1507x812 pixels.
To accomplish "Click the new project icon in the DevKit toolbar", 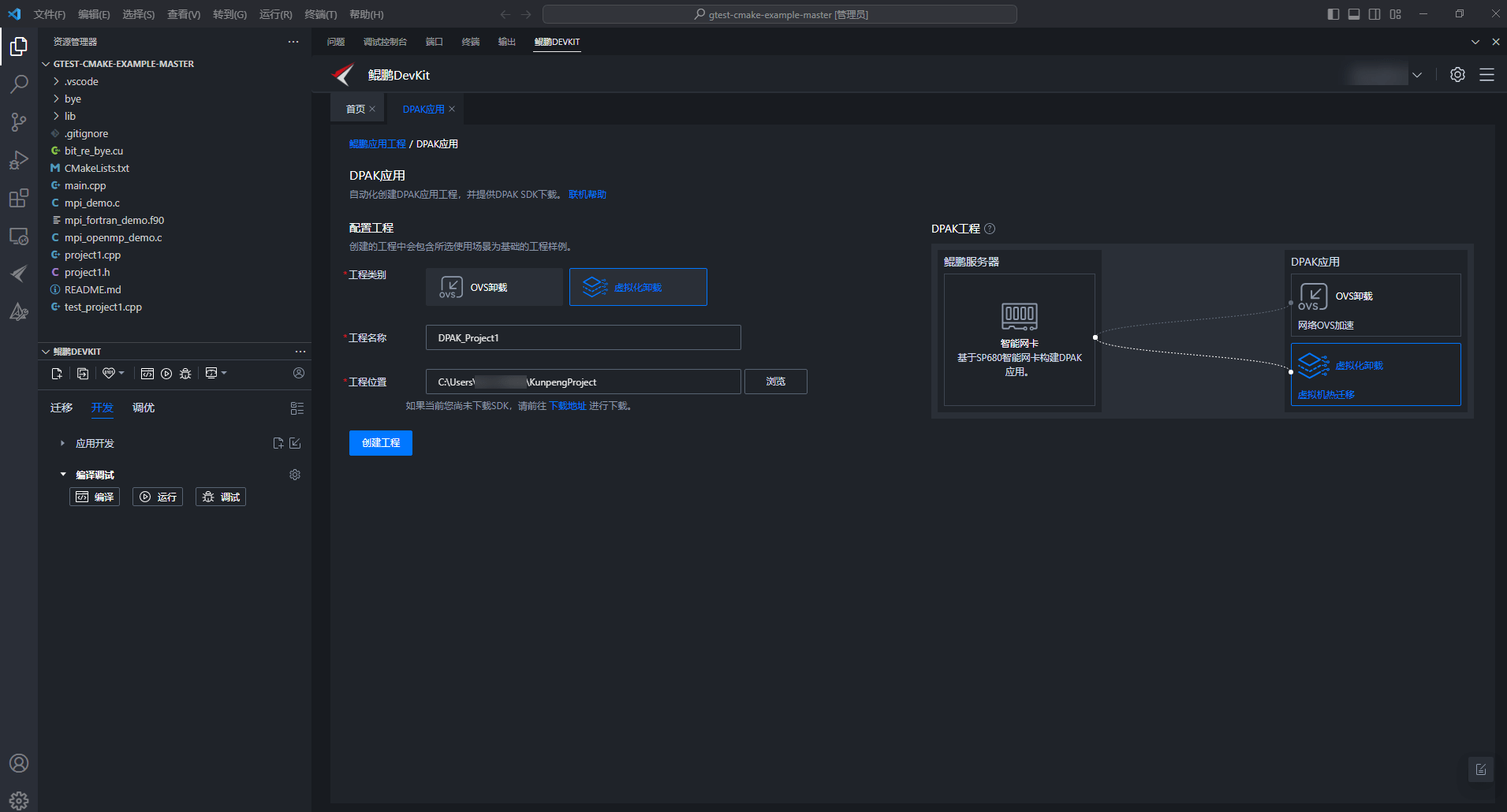I will 57,374.
